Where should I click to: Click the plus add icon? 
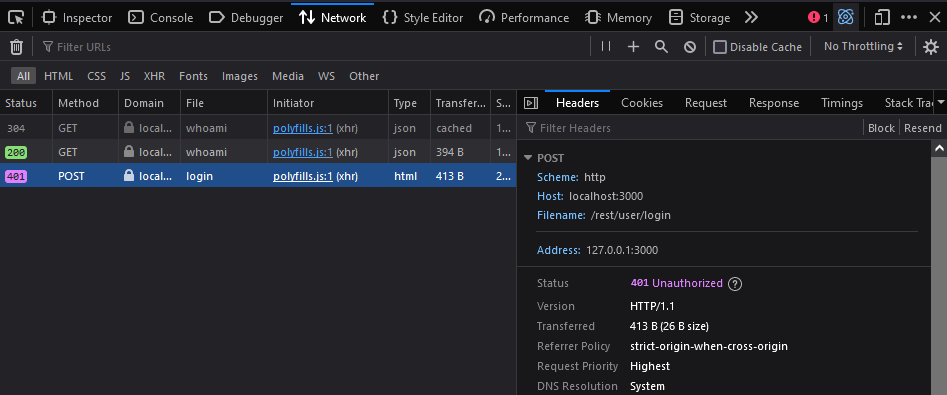click(633, 47)
